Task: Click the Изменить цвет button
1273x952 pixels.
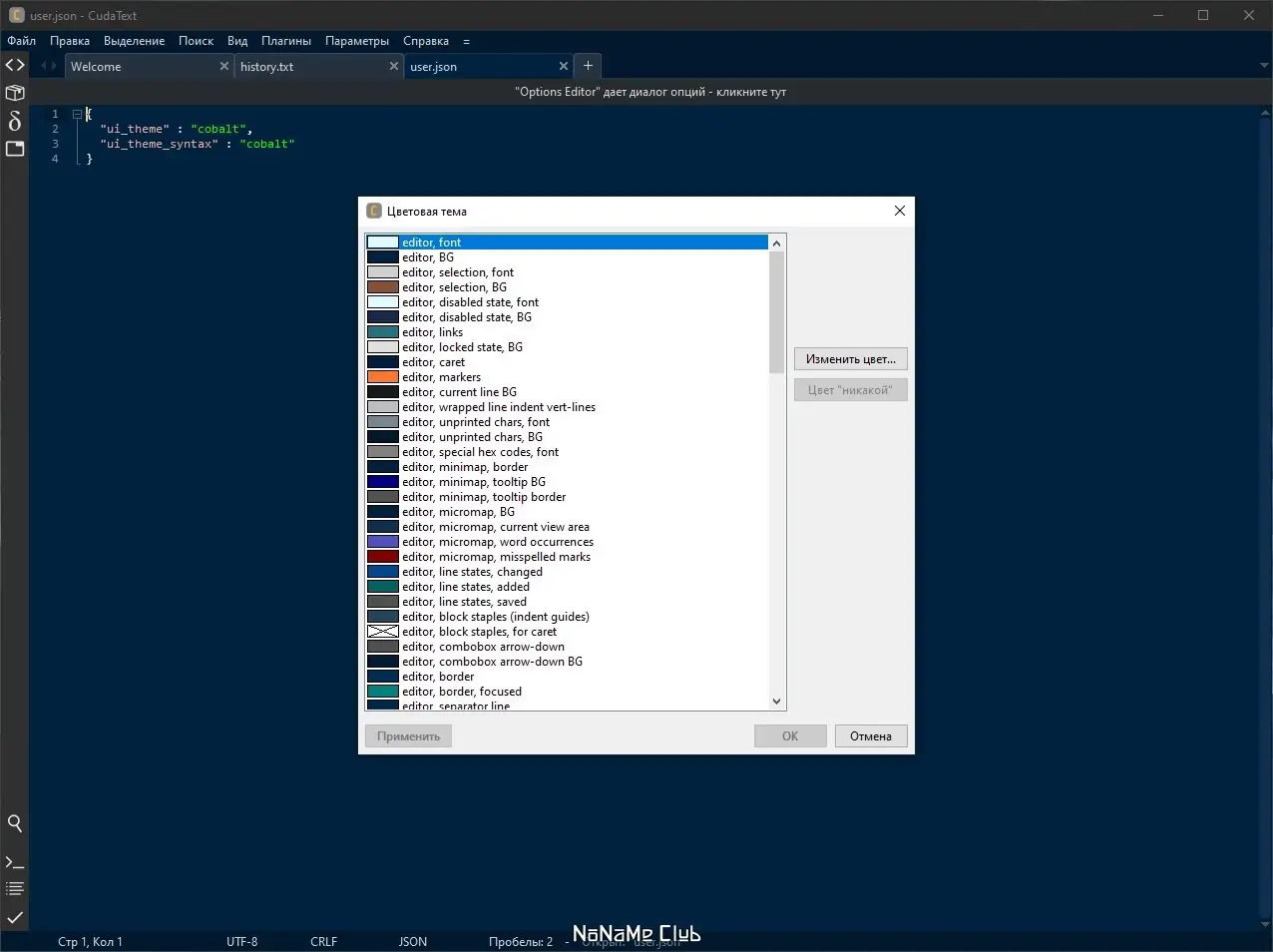Action: click(850, 358)
